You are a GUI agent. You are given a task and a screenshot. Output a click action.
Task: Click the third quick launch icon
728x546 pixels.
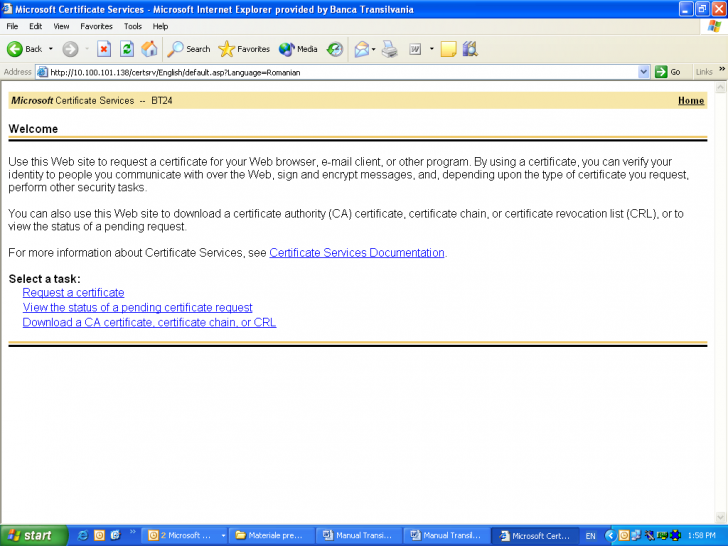[x=115, y=535]
